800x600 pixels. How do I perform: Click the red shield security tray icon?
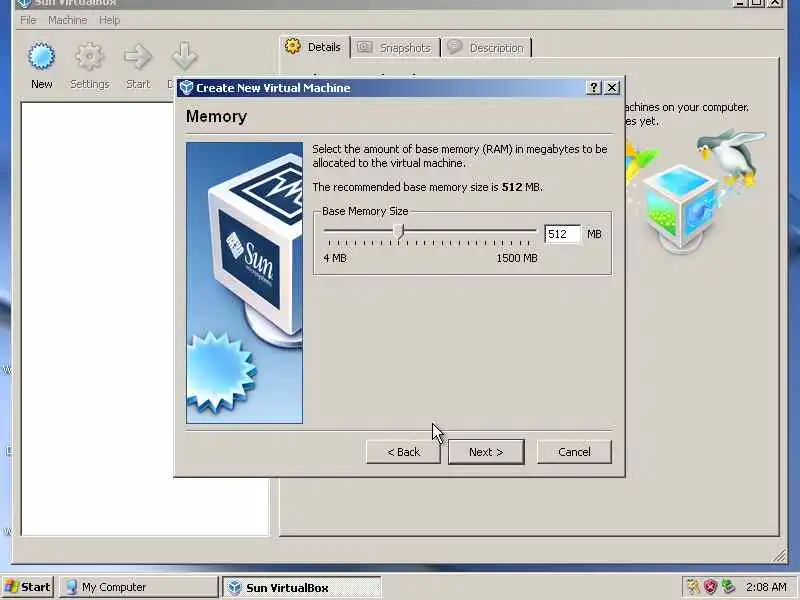pos(710,587)
